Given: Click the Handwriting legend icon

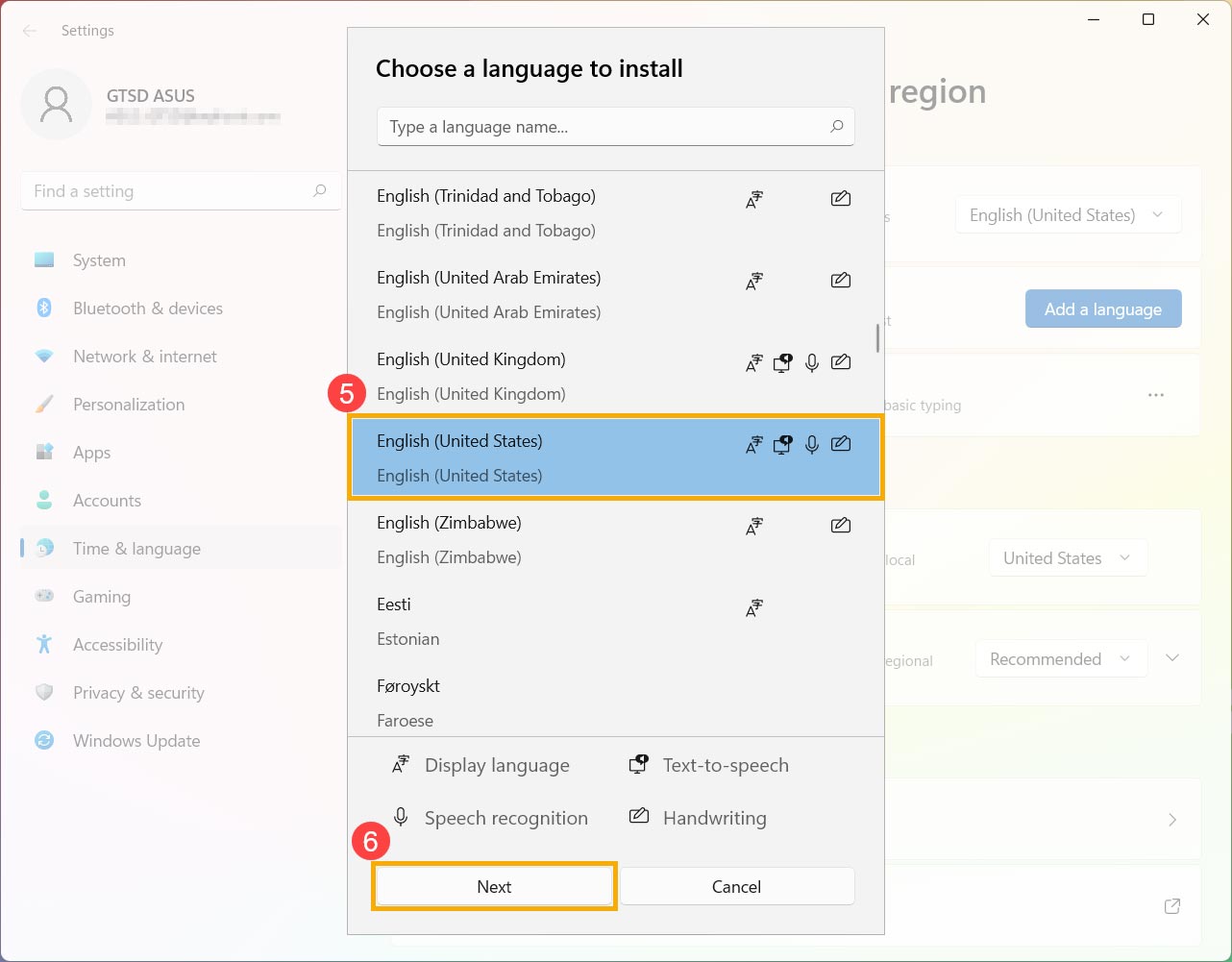Looking at the screenshot, I should tap(639, 817).
